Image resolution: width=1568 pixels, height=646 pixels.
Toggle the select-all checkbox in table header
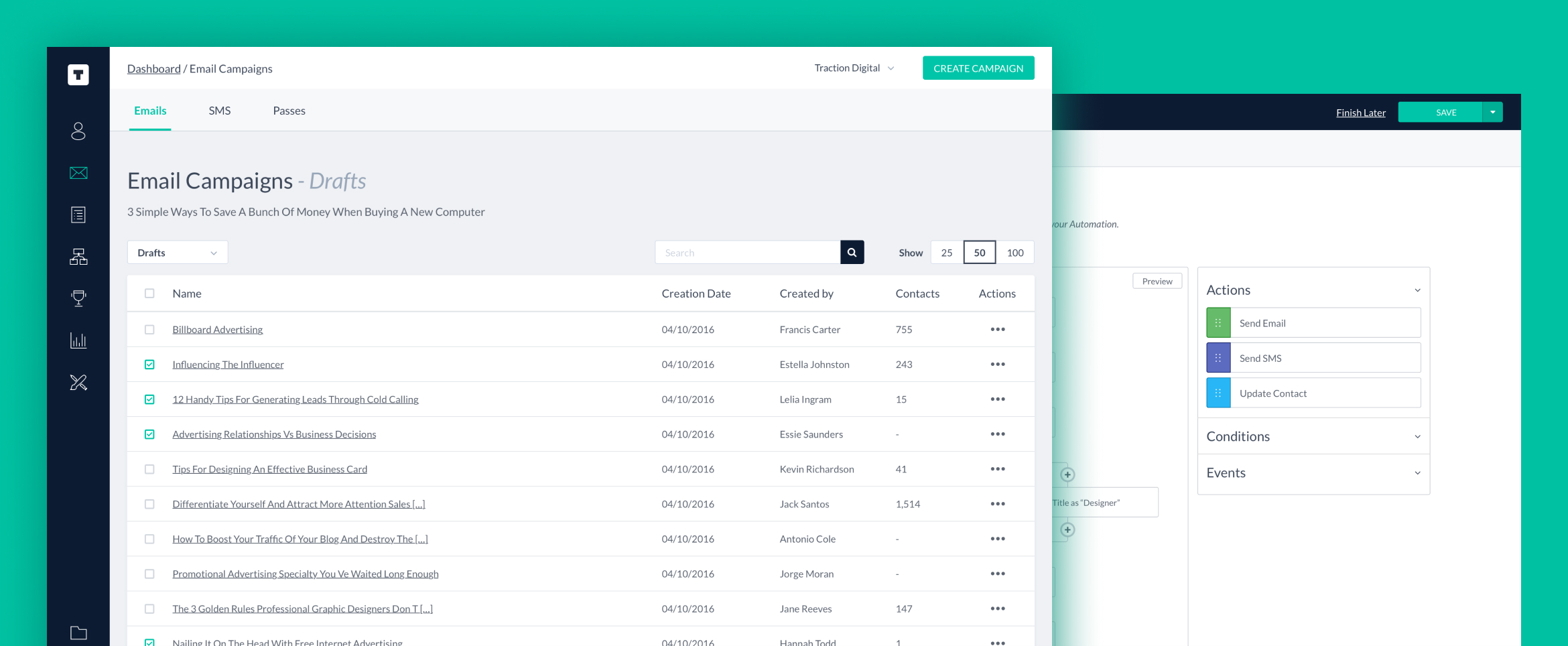149,294
